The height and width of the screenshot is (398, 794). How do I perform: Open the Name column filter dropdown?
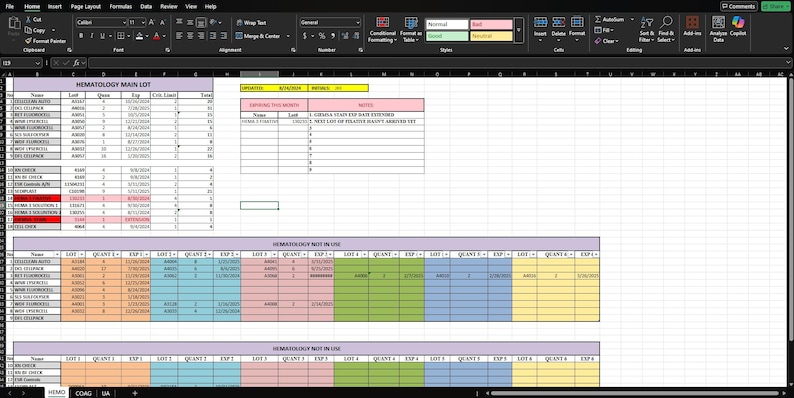click(x=57, y=254)
